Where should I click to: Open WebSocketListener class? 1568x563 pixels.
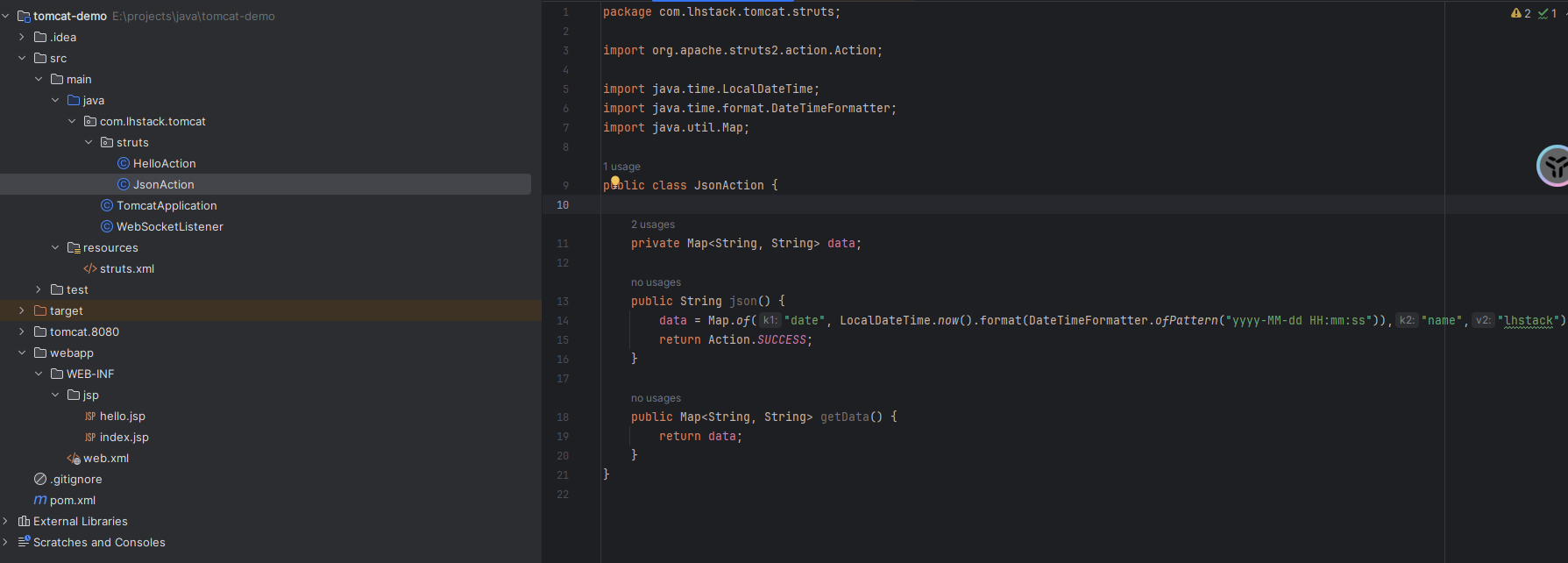pyautogui.click(x=169, y=226)
